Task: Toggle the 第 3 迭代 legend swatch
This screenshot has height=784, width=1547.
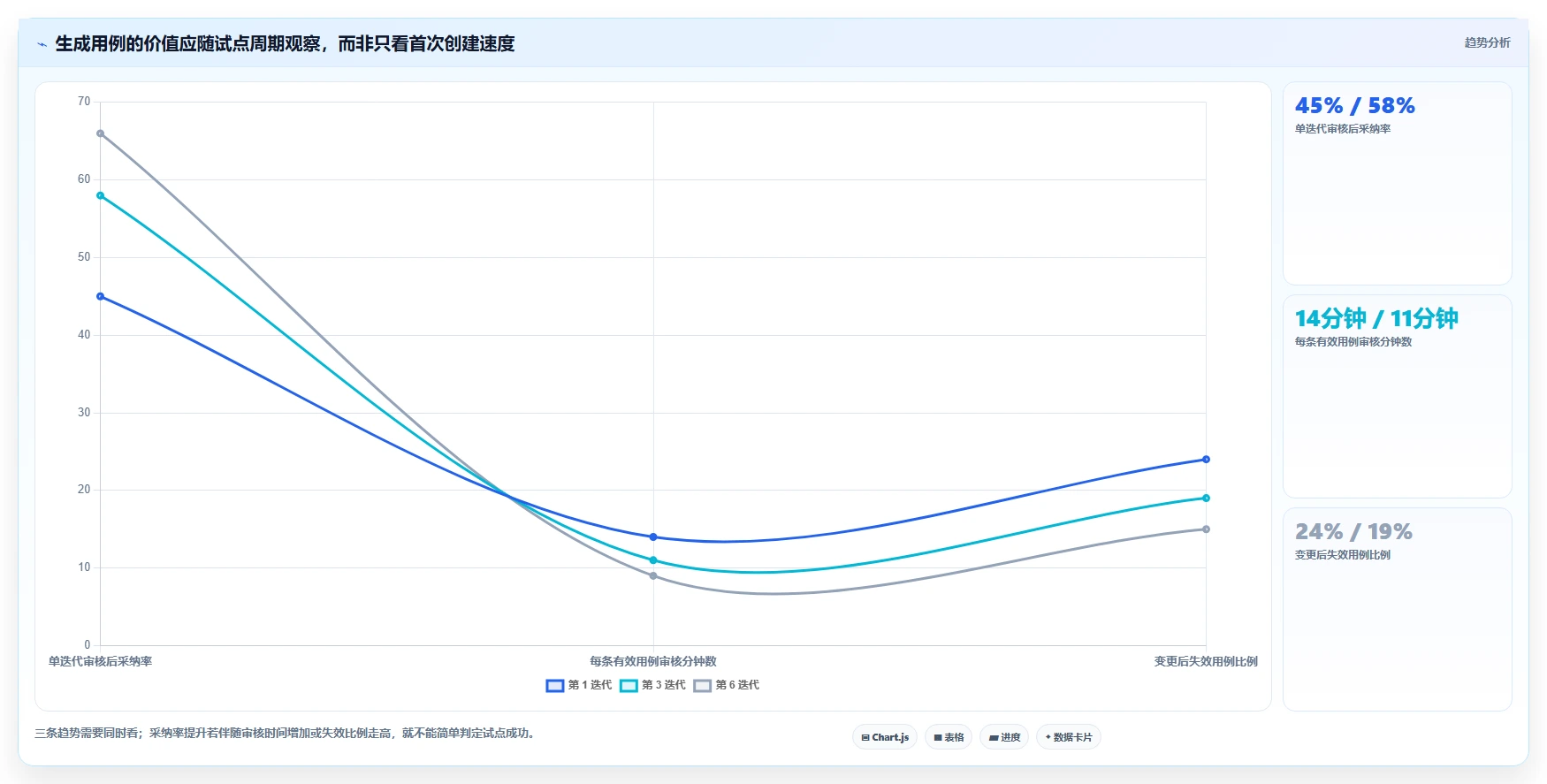Action: tap(629, 686)
